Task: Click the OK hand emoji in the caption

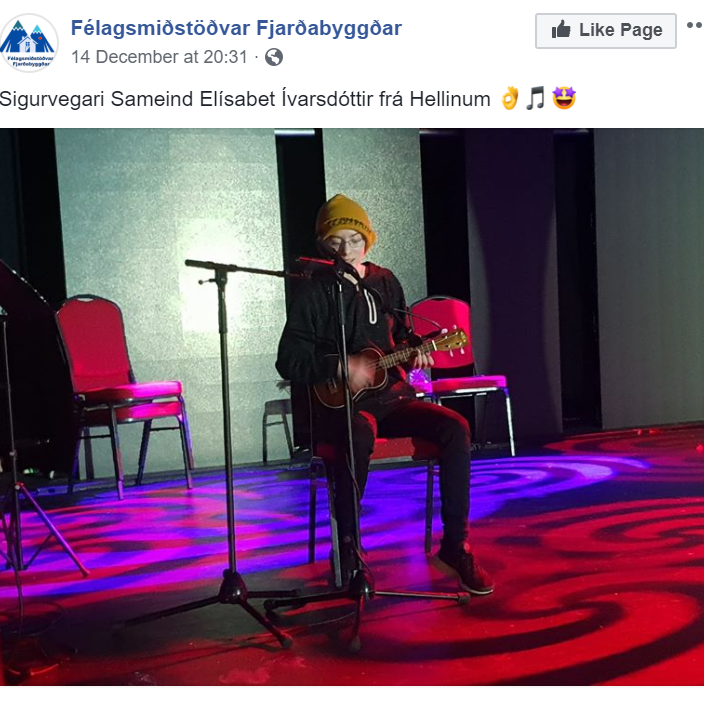Action: (510, 98)
